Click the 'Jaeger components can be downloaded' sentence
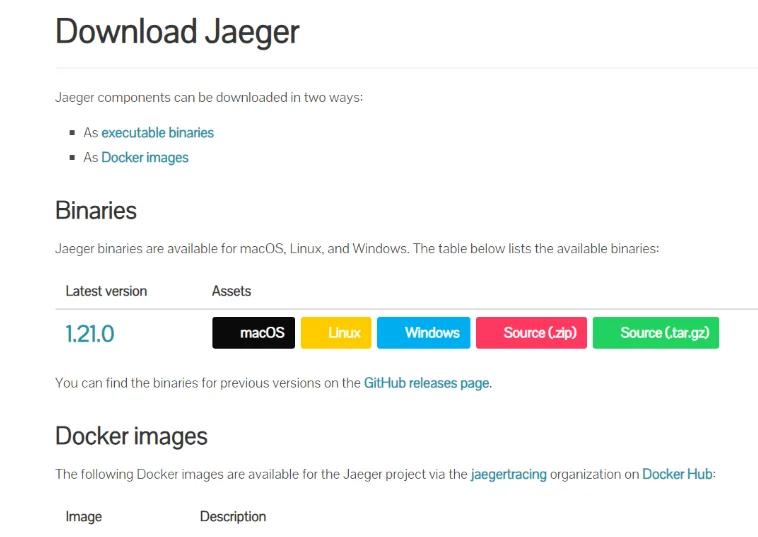This screenshot has height=537, width=758. [x=209, y=98]
